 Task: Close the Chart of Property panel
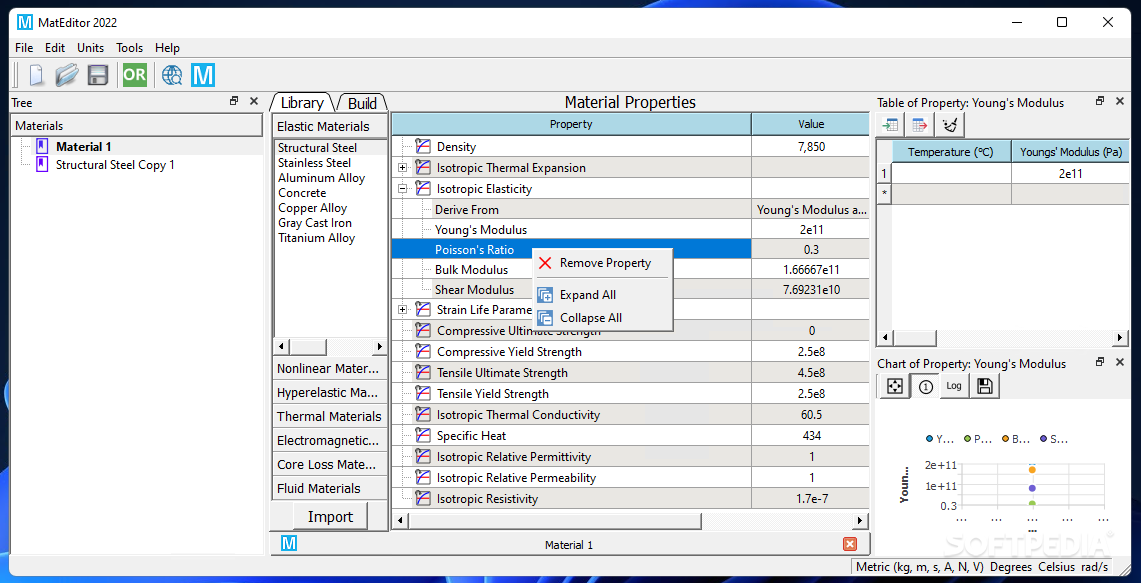click(1119, 362)
